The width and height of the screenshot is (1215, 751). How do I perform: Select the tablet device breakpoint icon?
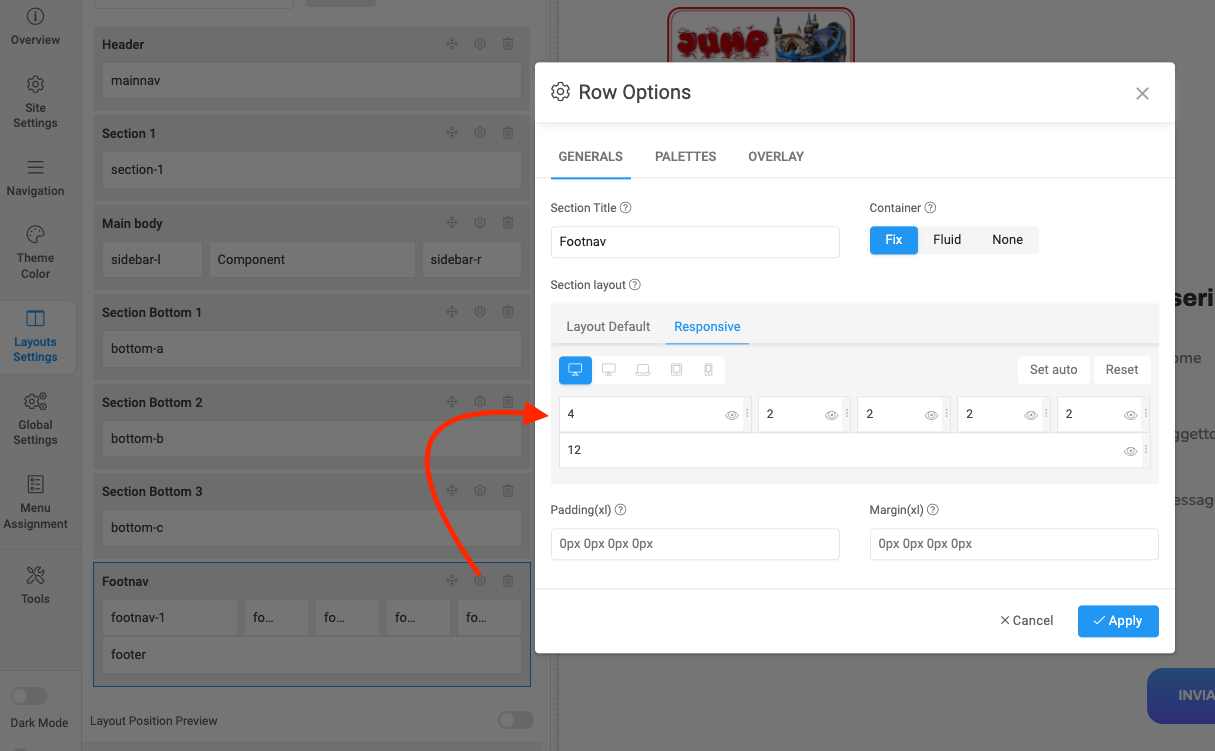point(676,370)
